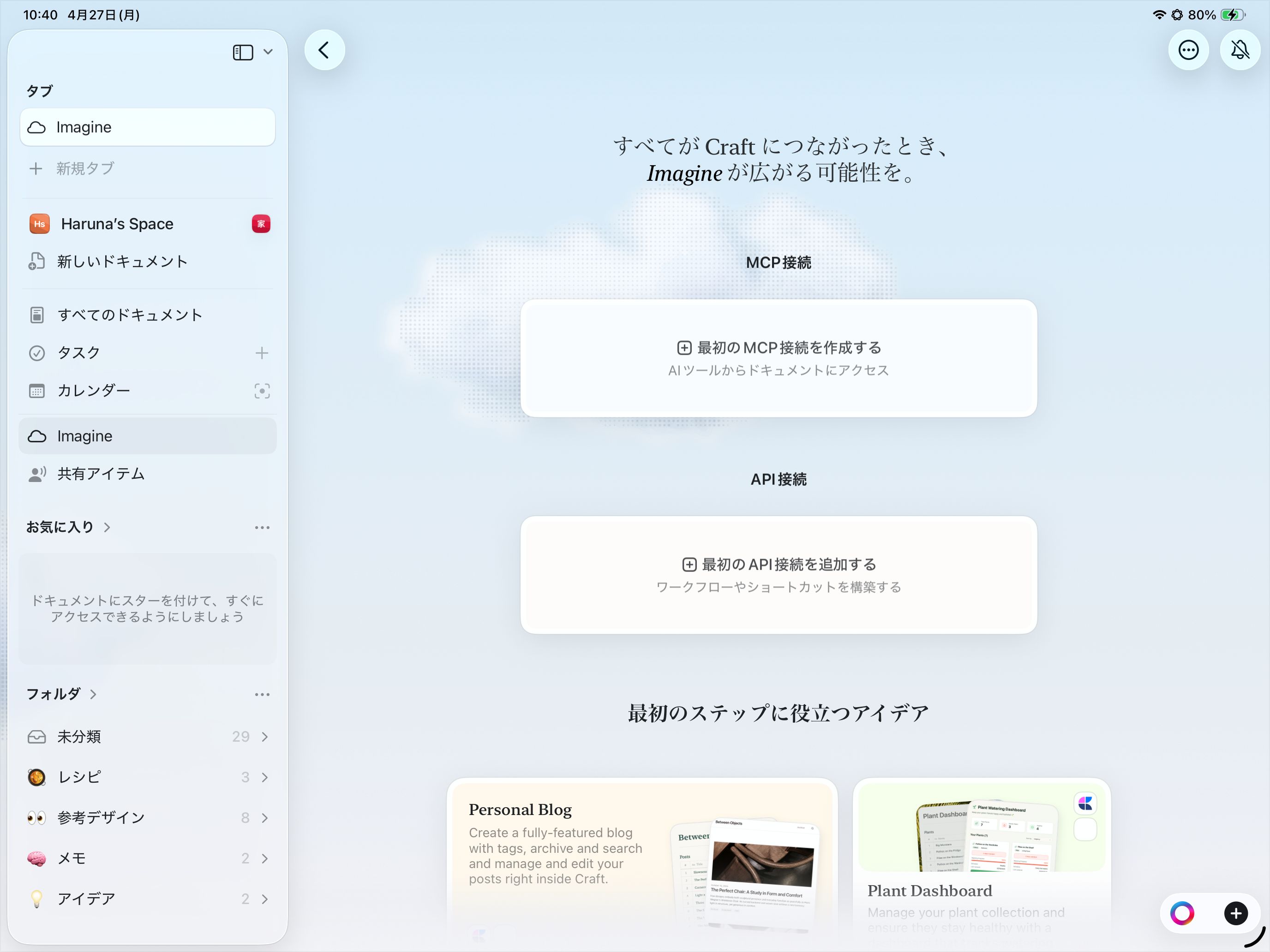Expand the フォルダ section chevron

(93, 694)
